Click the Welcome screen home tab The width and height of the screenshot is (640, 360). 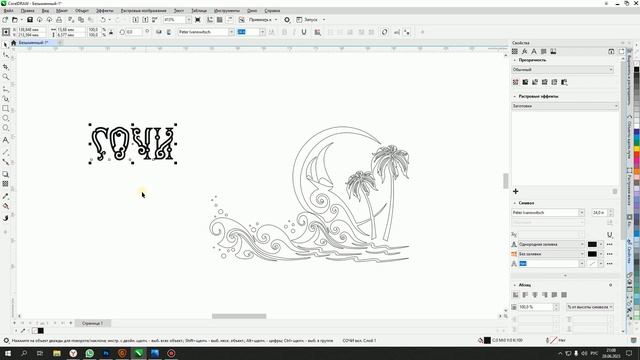(13, 43)
